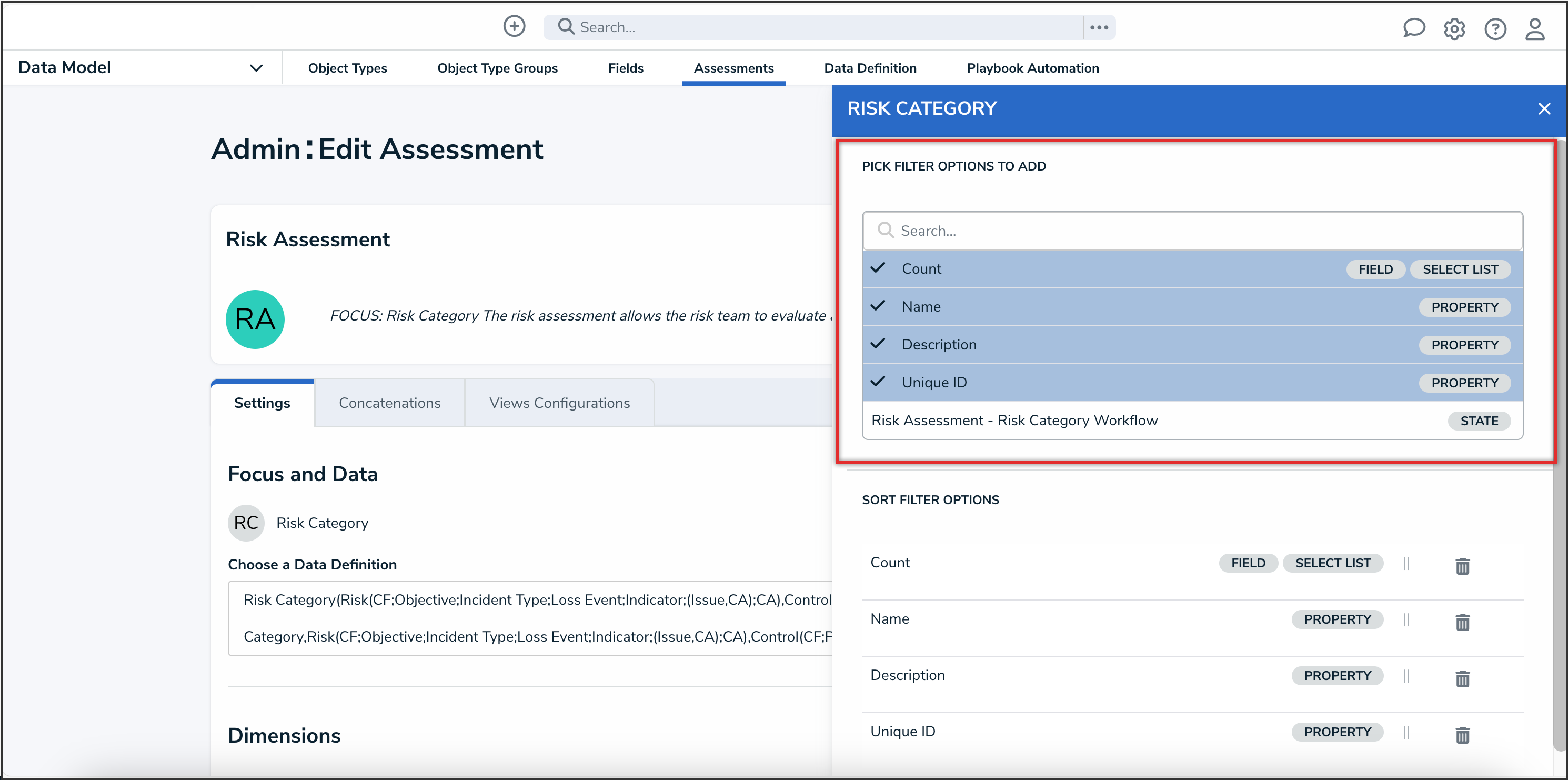The width and height of the screenshot is (1568, 780).
Task: Delete the Count filter option
Action: pyautogui.click(x=1462, y=566)
